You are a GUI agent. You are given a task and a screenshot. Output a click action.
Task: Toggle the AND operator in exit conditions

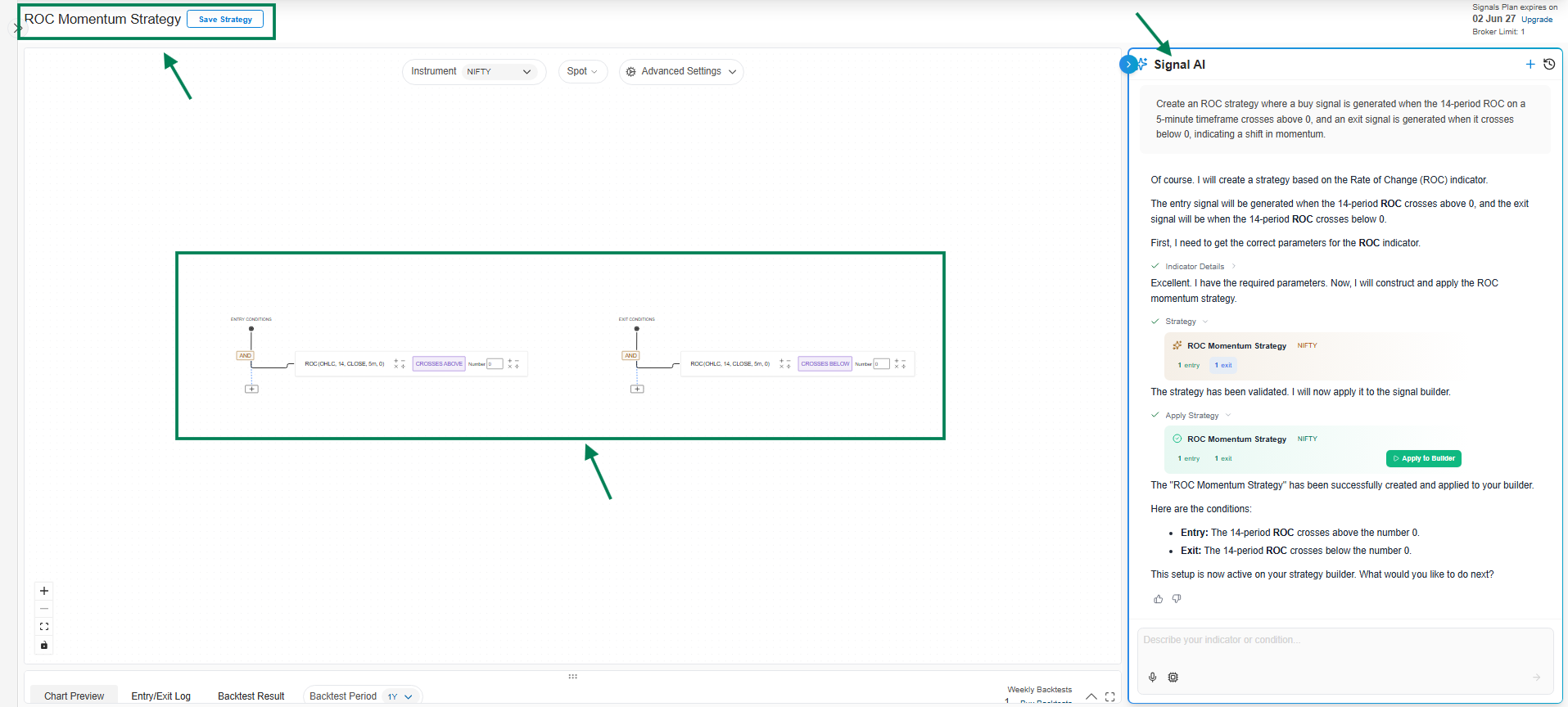[x=630, y=356]
